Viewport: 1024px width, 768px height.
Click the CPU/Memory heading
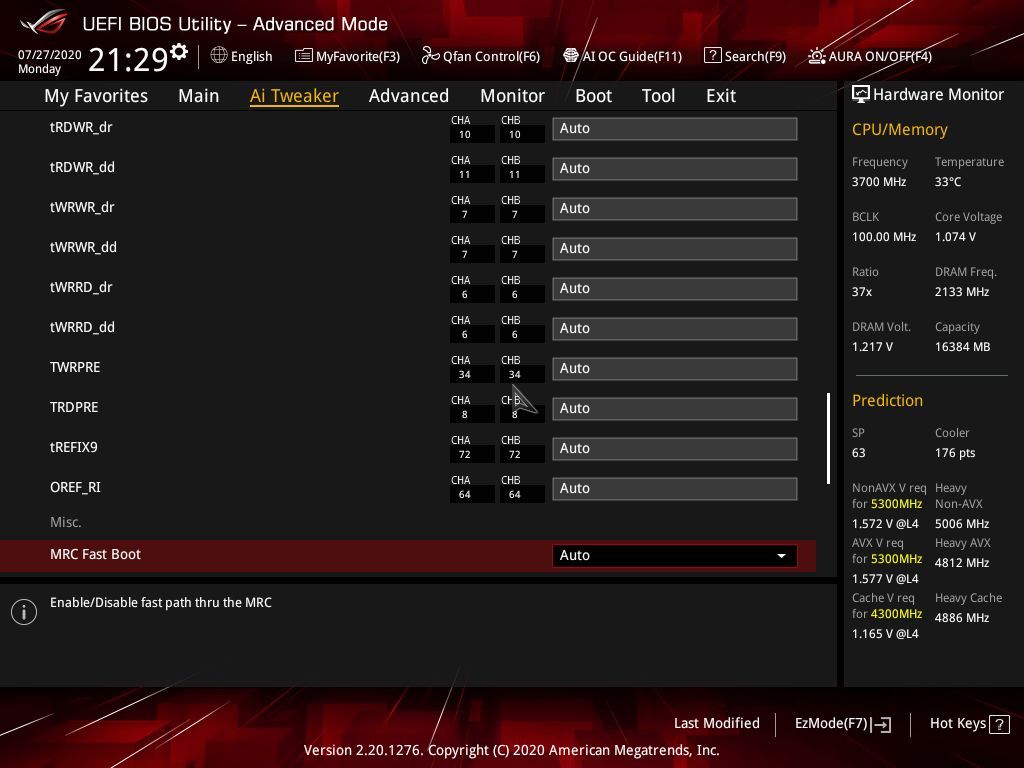tap(899, 130)
